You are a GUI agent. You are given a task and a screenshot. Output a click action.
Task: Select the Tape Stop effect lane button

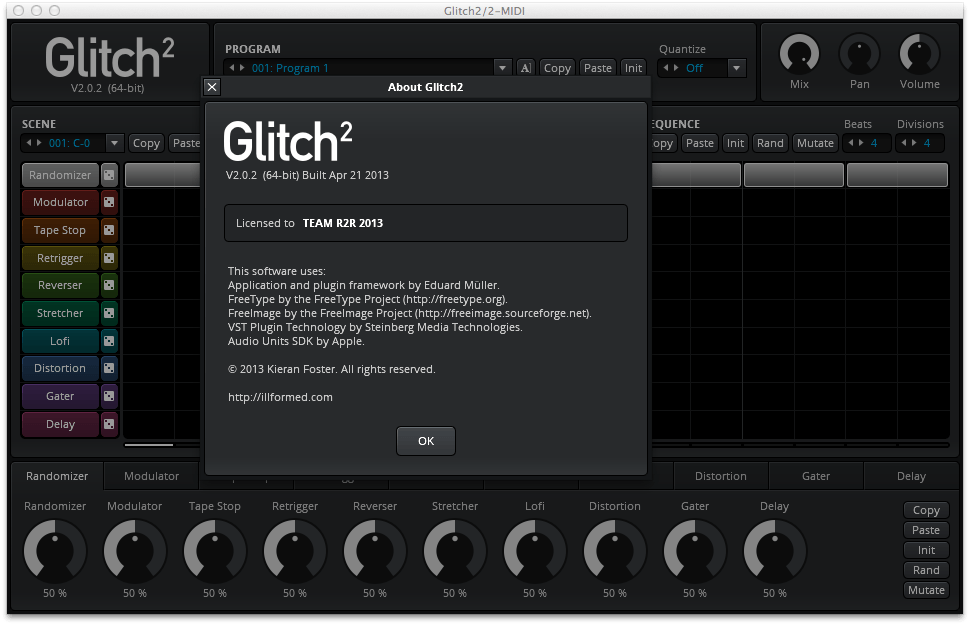[60, 230]
